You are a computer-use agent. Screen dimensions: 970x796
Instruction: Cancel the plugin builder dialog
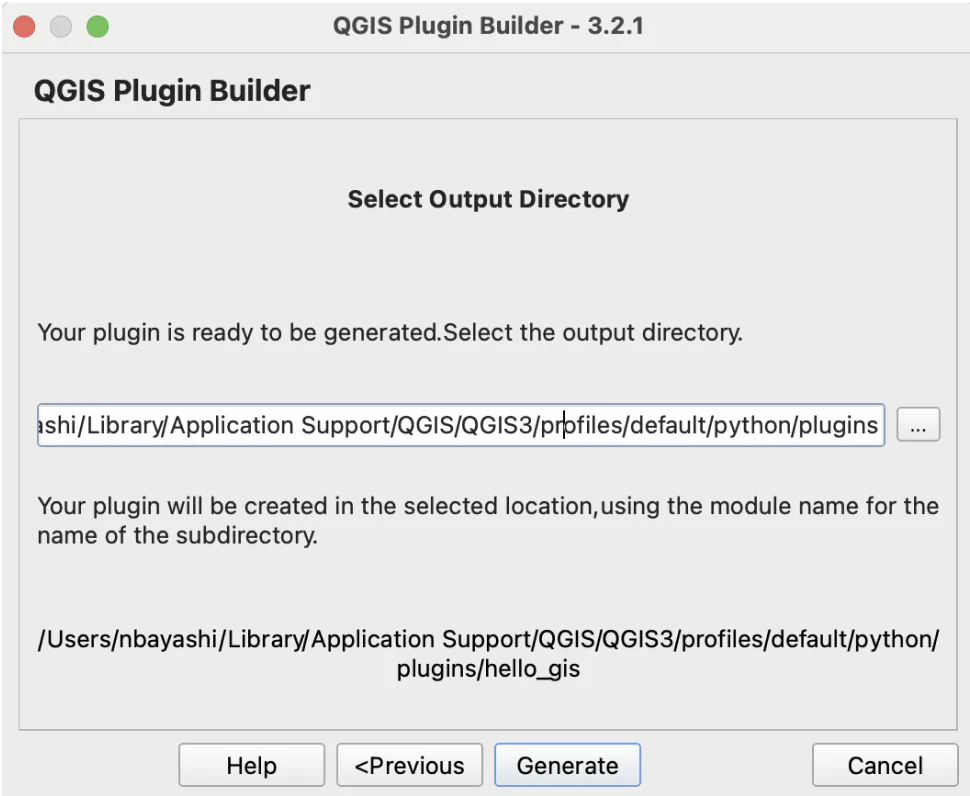pyautogui.click(x=885, y=765)
